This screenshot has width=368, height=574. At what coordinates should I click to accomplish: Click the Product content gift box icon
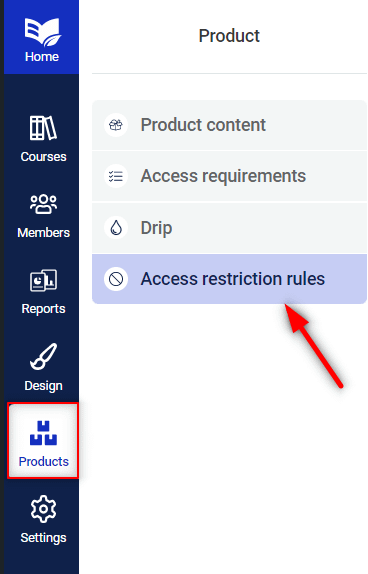coord(116,125)
